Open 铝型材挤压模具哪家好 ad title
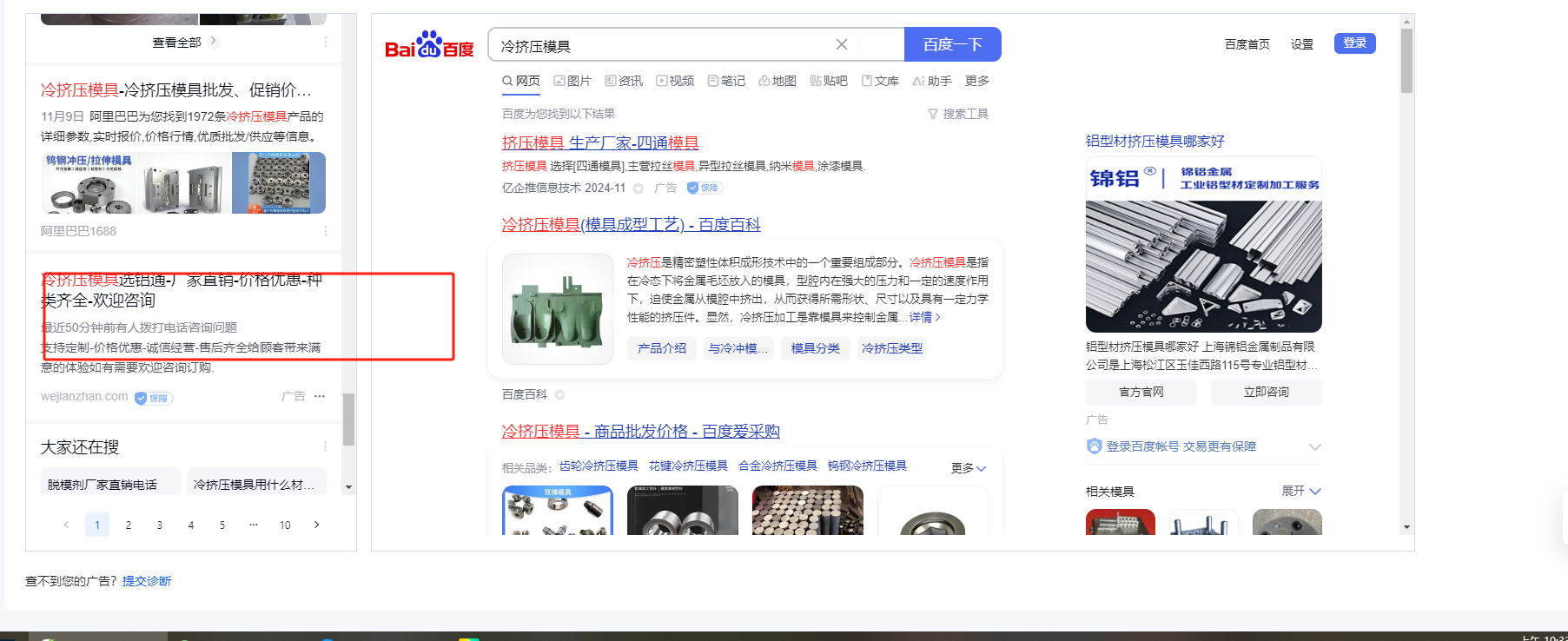Screen dimensions: 1568x641 (1155, 142)
